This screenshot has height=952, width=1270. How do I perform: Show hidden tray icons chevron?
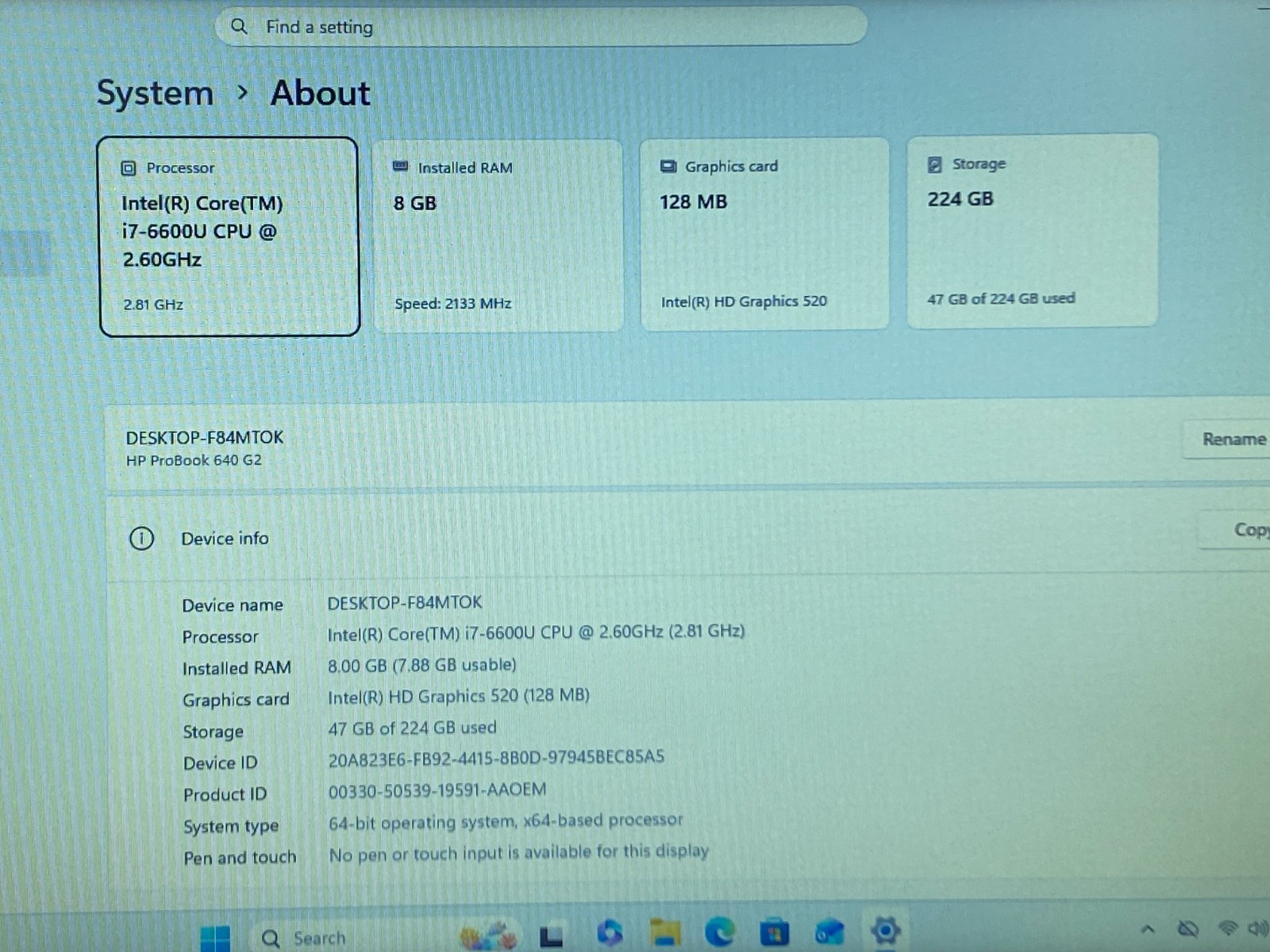pos(1147,928)
